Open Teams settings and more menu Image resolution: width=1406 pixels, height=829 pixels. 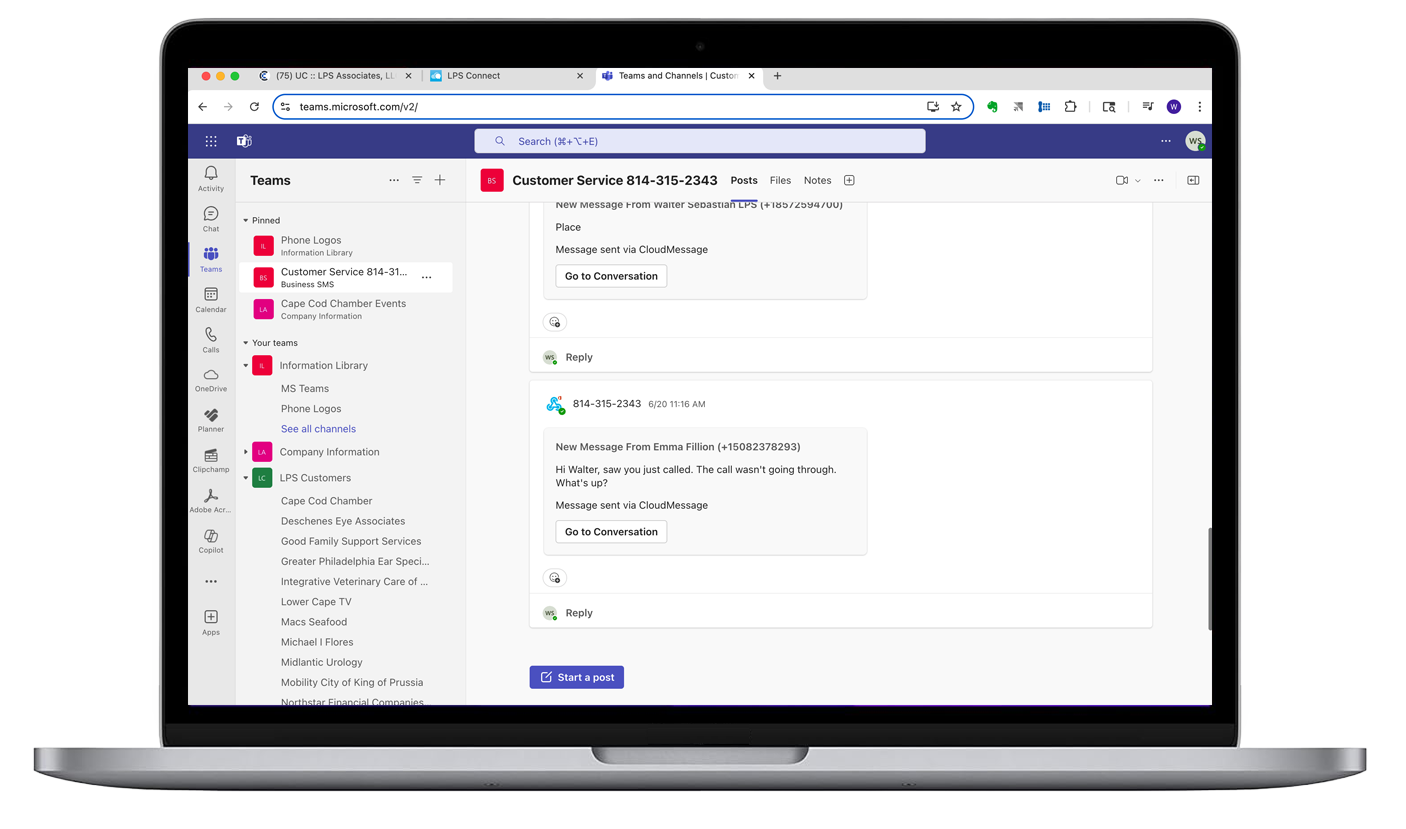(x=1166, y=141)
